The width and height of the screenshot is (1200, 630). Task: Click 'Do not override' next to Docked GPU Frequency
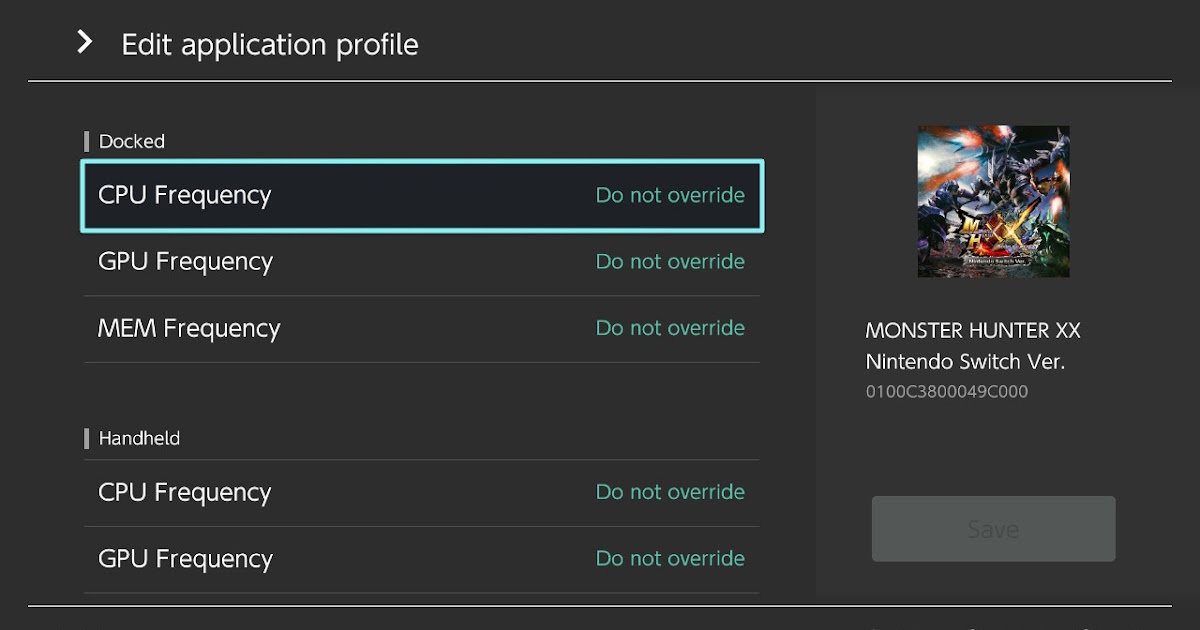point(670,261)
